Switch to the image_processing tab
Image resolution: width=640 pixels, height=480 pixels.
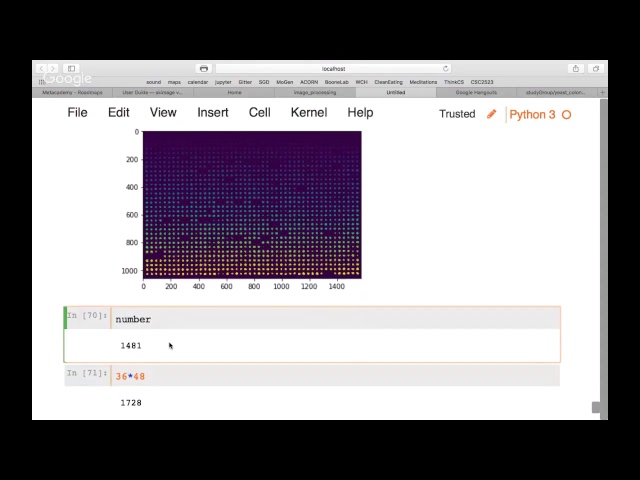pos(315,93)
